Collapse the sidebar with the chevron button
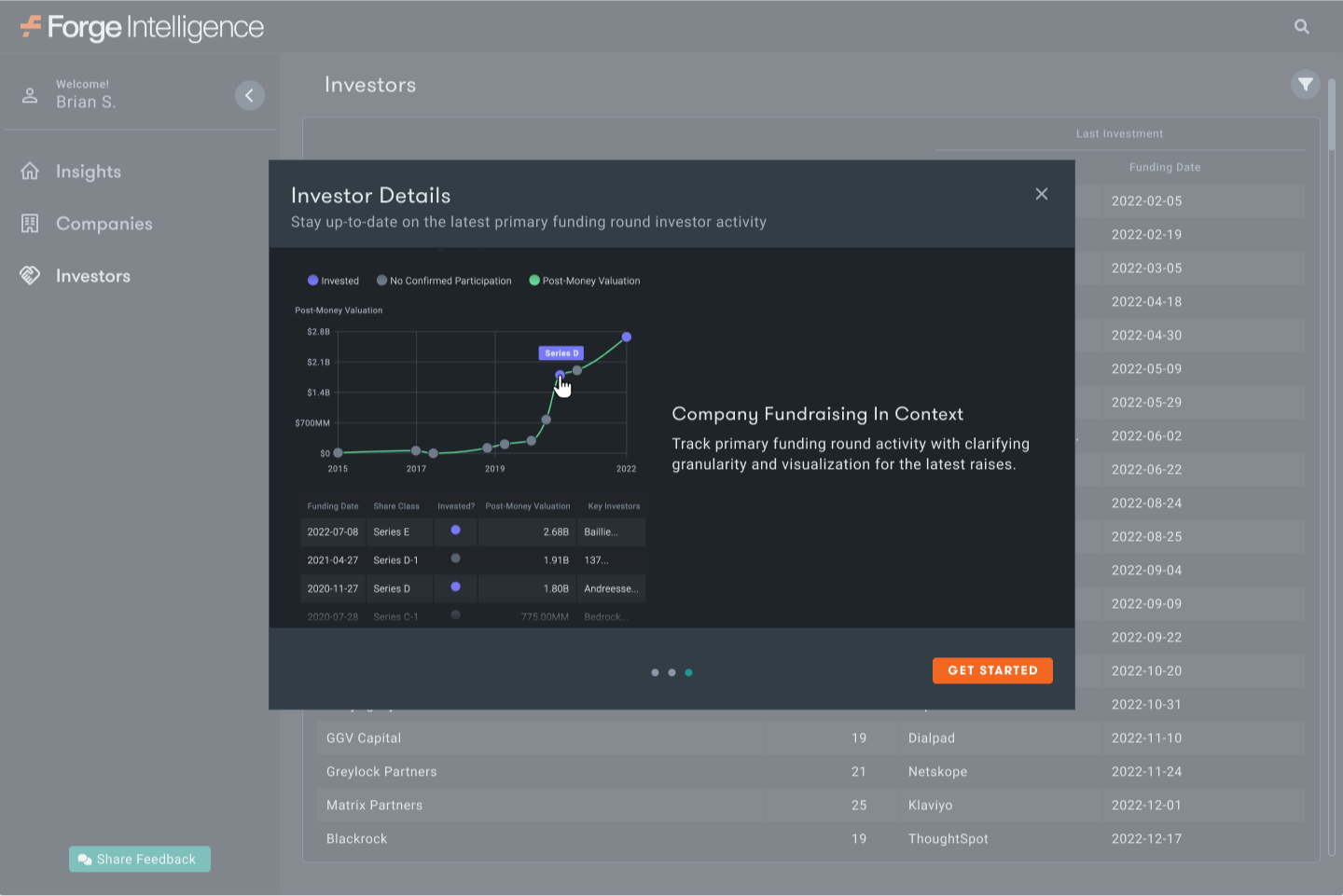This screenshot has width=1343, height=896. (249, 94)
